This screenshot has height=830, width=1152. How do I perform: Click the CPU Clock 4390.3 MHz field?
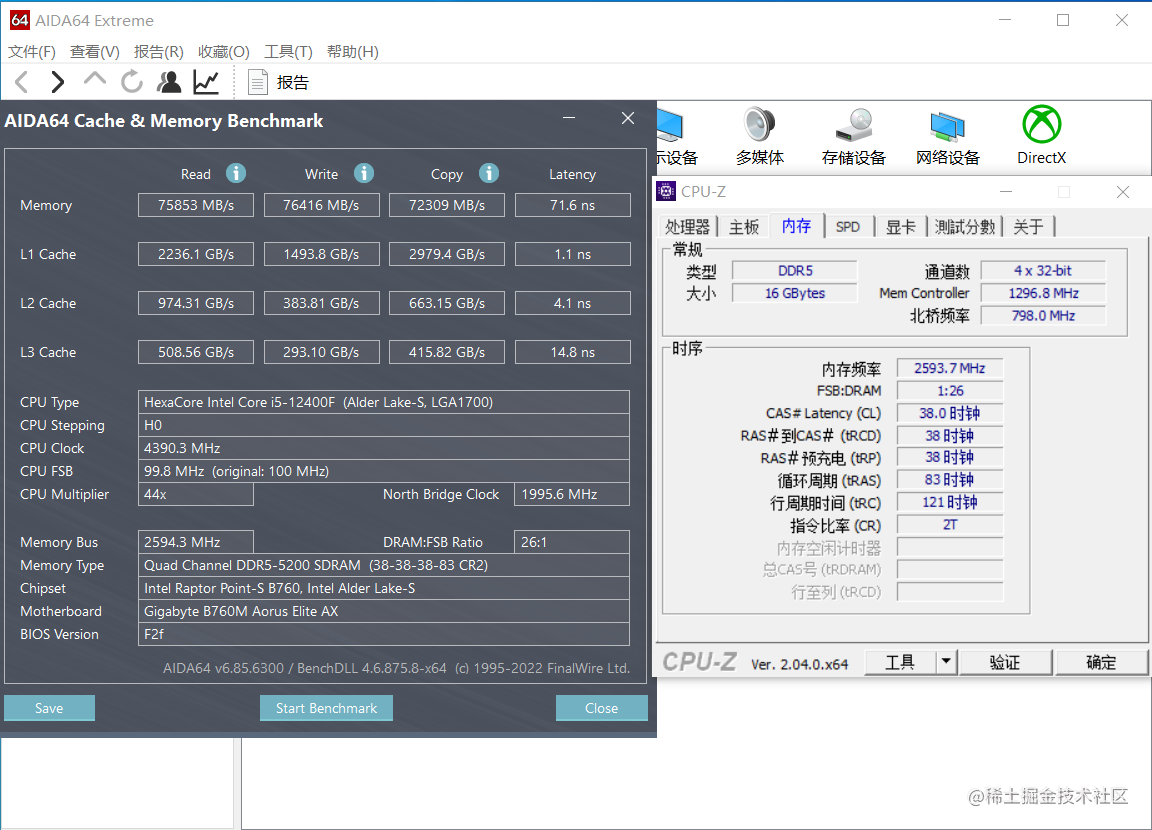384,448
